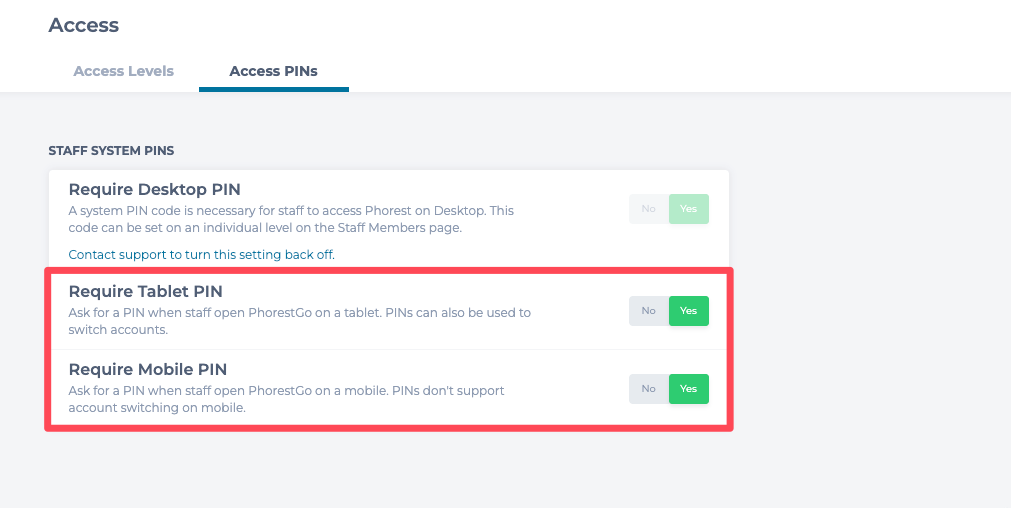1011x508 pixels.
Task: Click the Require Tablet PIN title
Action: 145,292
